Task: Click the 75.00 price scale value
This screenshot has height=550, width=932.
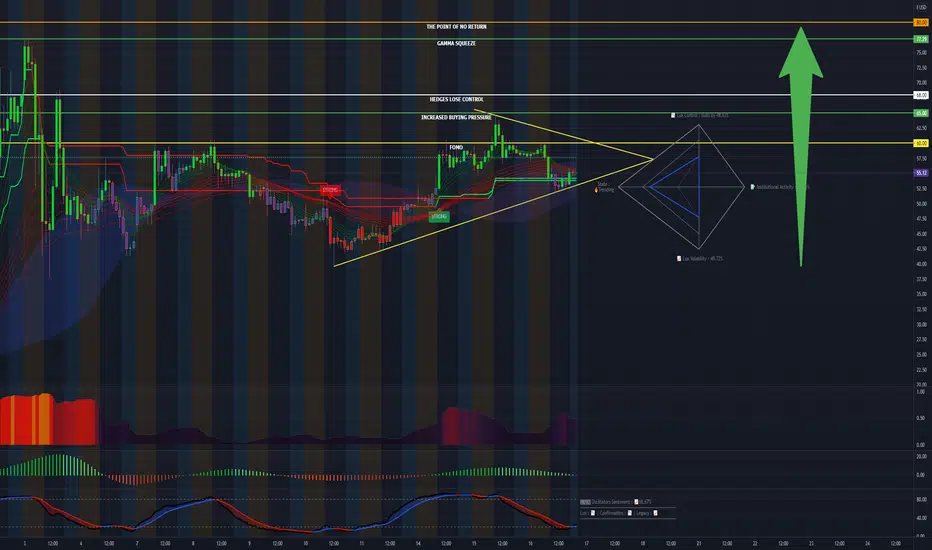Action: [921, 53]
